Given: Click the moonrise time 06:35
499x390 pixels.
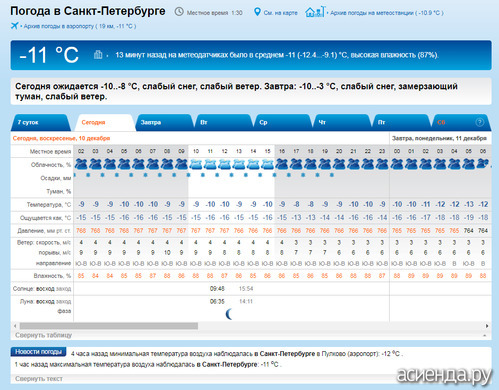Looking at the screenshot, I should pyautogui.click(x=217, y=301).
